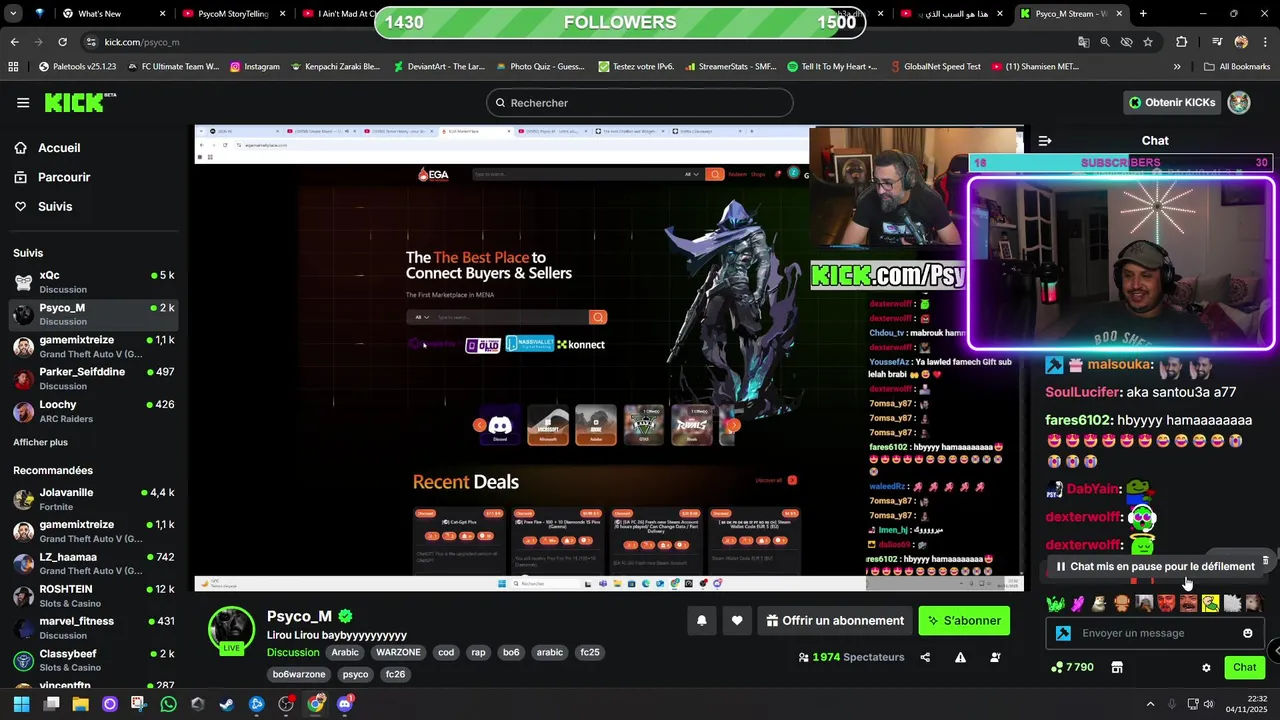Report the stream with the warning triangle

960,657
